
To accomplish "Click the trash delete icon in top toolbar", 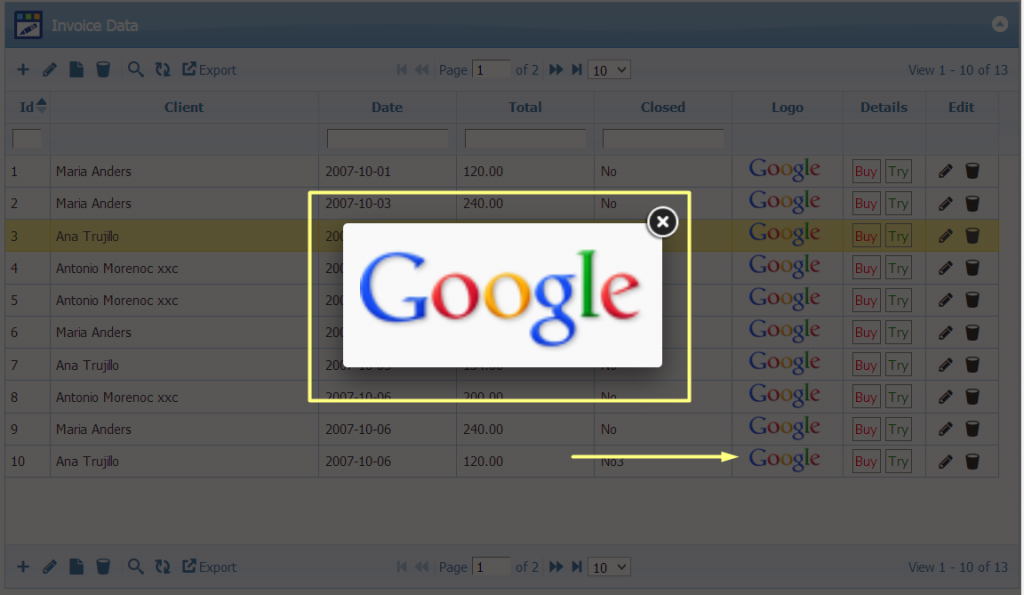I will (x=103, y=69).
